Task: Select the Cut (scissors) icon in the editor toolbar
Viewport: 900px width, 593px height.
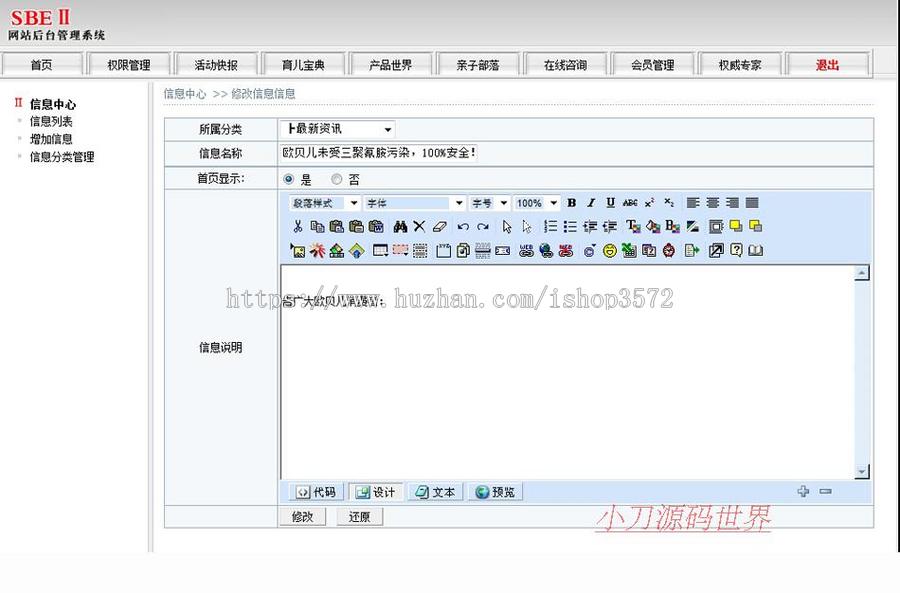Action: [x=297, y=226]
